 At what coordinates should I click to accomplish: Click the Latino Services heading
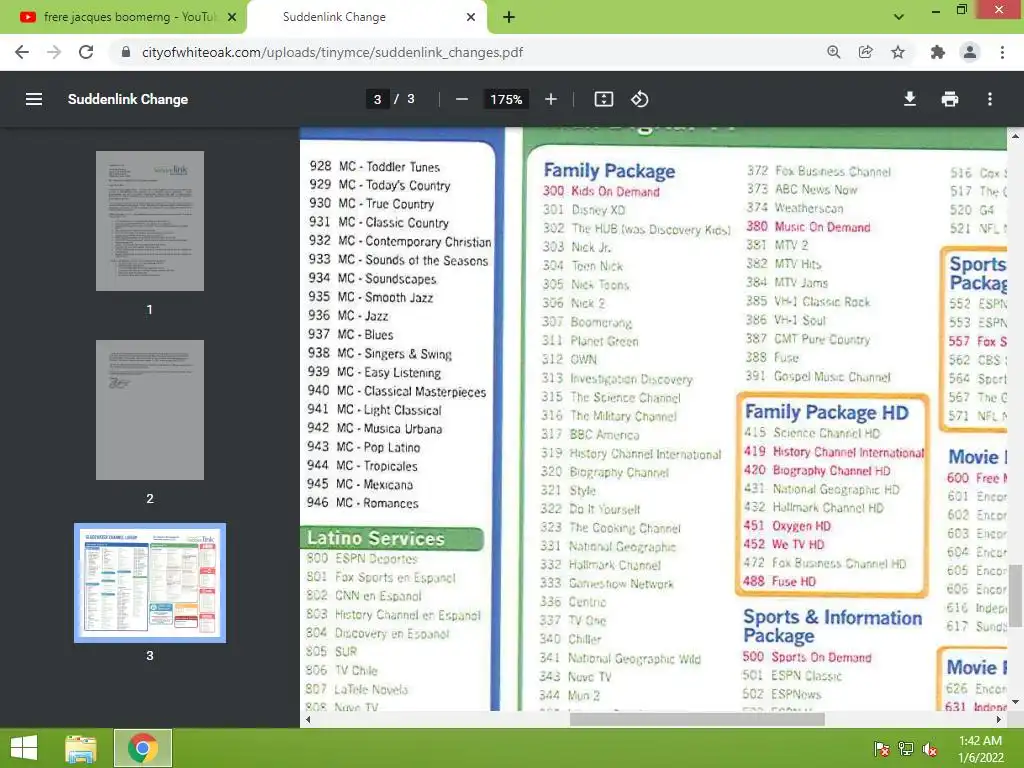point(376,538)
